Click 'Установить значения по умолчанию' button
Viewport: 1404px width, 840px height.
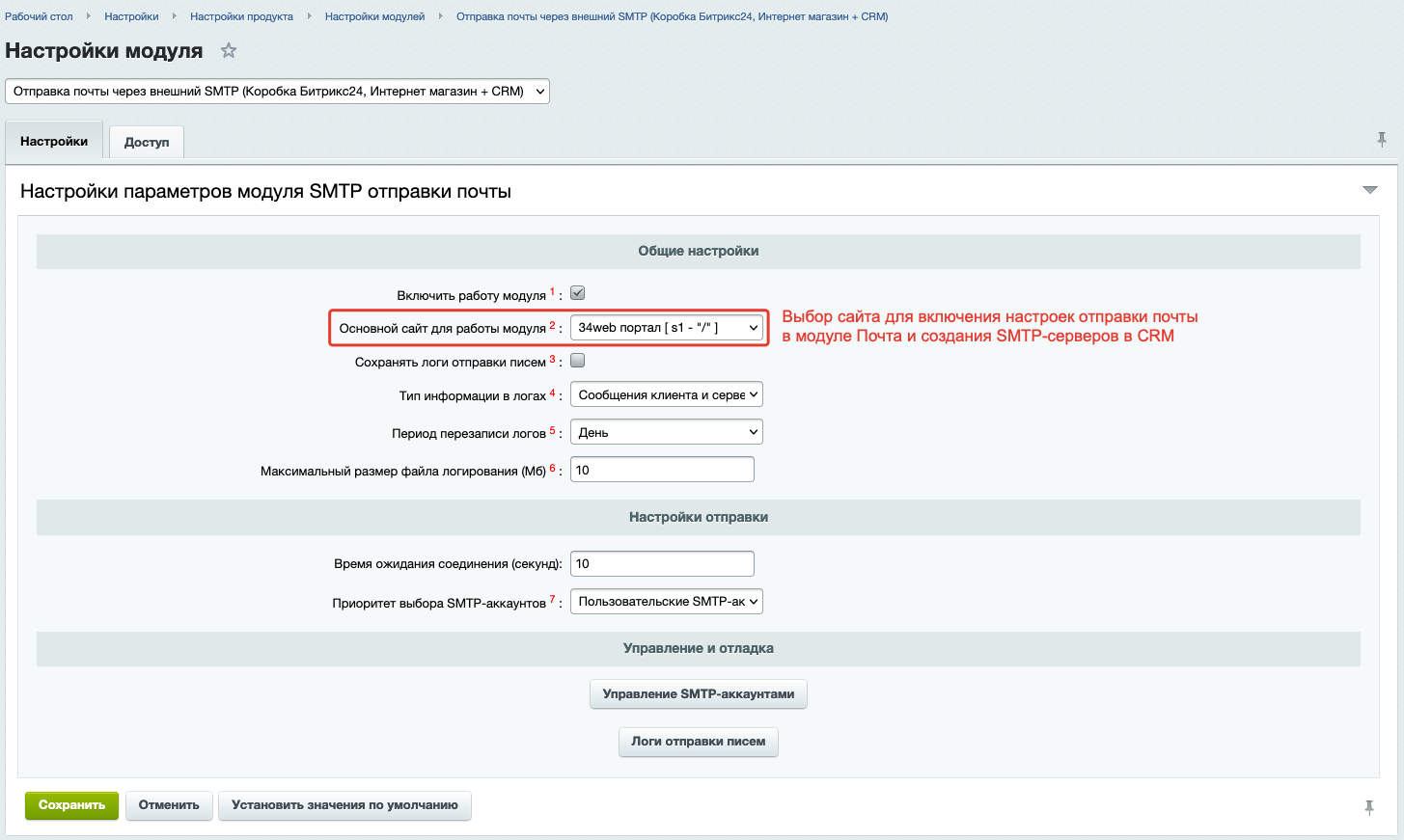(x=344, y=805)
